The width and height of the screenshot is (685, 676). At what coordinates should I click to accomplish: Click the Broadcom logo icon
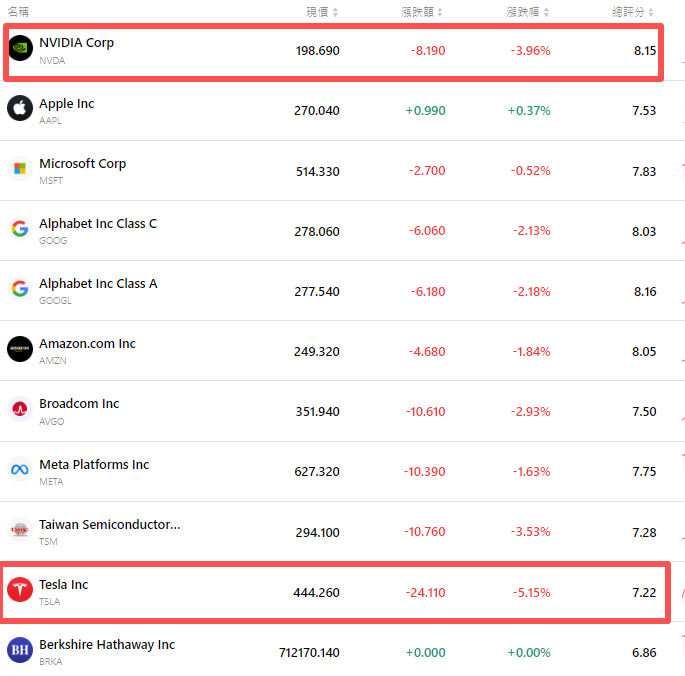[20, 409]
